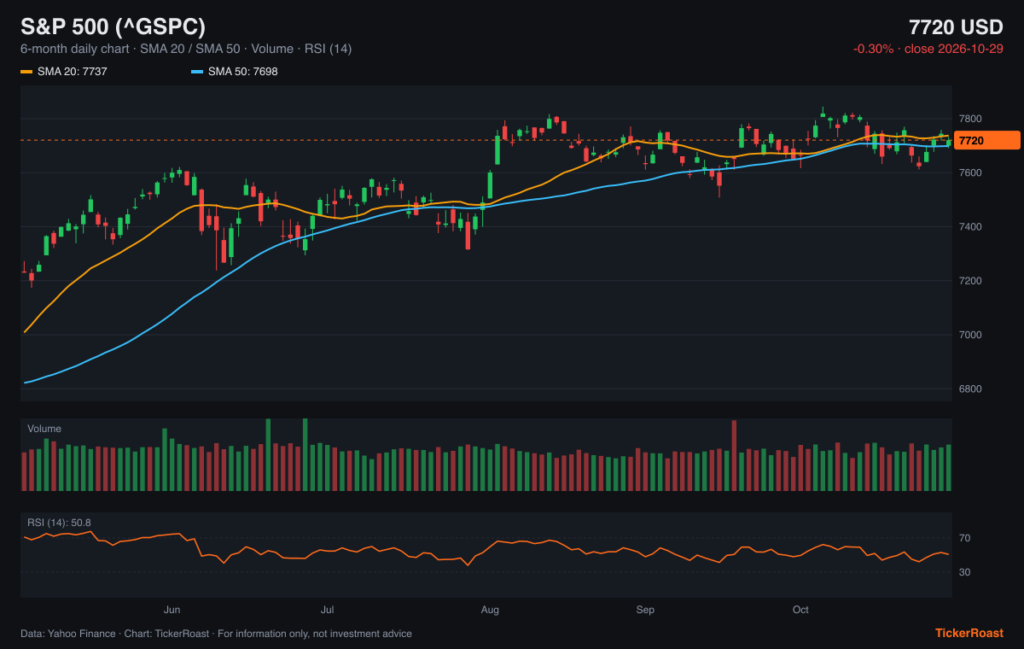Select the SMA 50: 7698 legend label
Image resolution: width=1024 pixels, height=649 pixels.
(243, 72)
